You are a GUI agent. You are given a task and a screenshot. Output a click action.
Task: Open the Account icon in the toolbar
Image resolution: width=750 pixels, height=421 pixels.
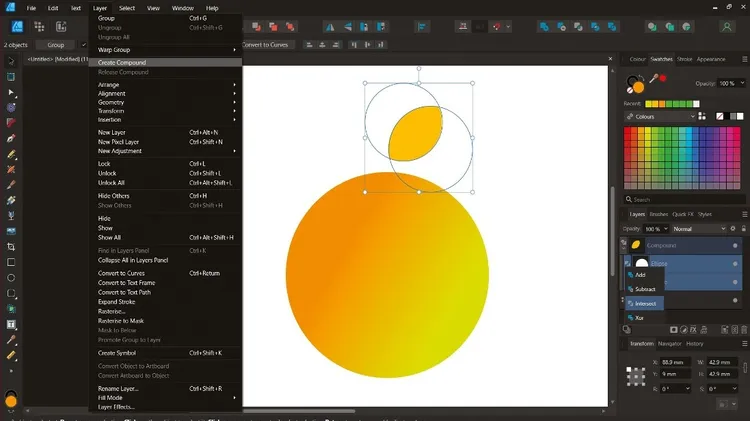tap(727, 27)
